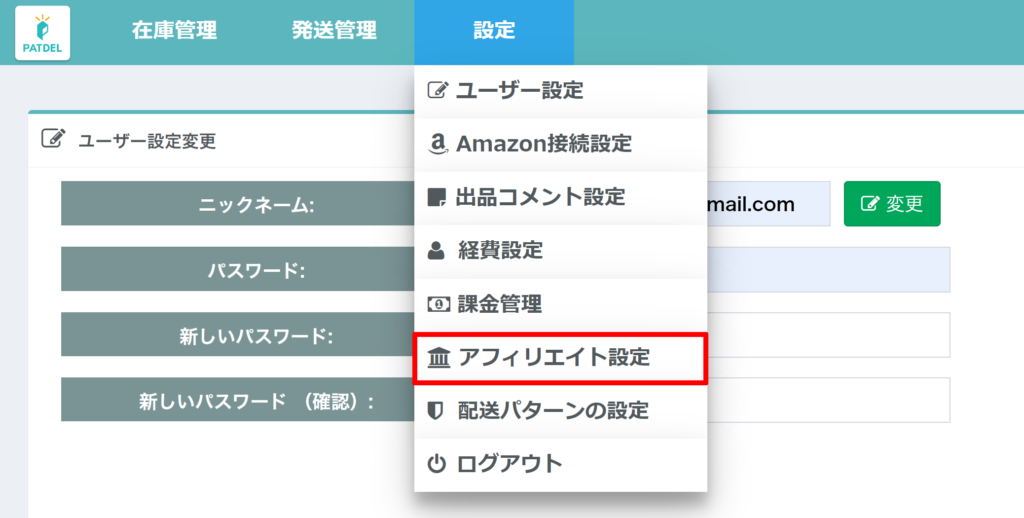Click the bank building icon for アフィリエイト
1024x518 pixels.
pyautogui.click(x=438, y=358)
